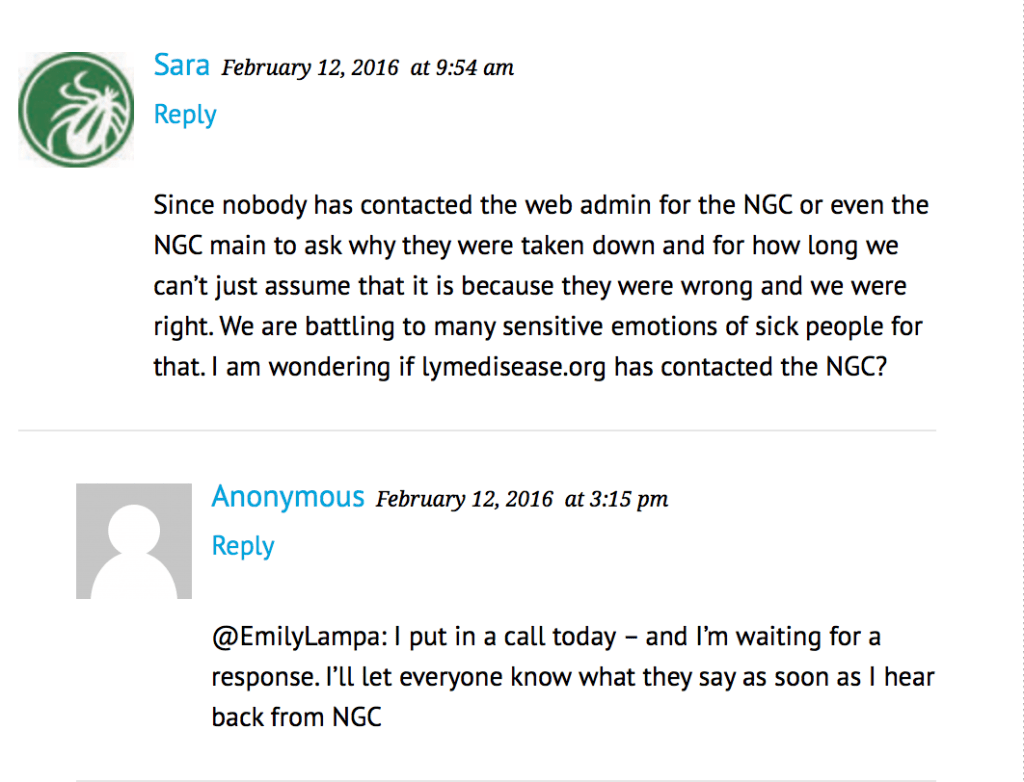
Task: Click "back from NGC" at reply's end
Action: tap(296, 717)
